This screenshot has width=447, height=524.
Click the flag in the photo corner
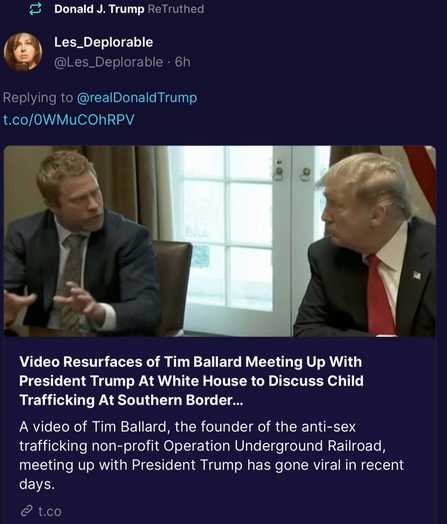point(421,174)
